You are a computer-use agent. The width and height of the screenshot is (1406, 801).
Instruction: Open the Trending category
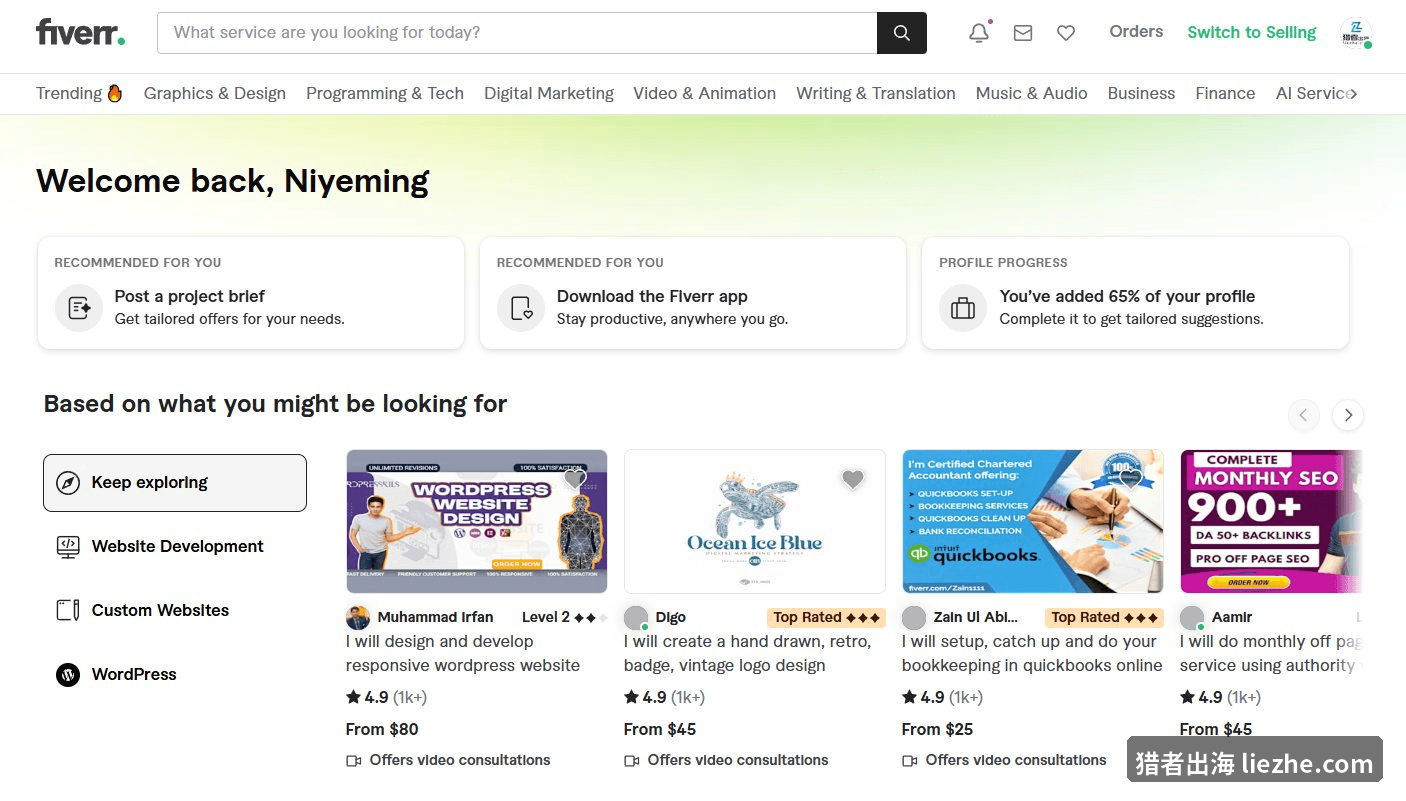point(80,93)
